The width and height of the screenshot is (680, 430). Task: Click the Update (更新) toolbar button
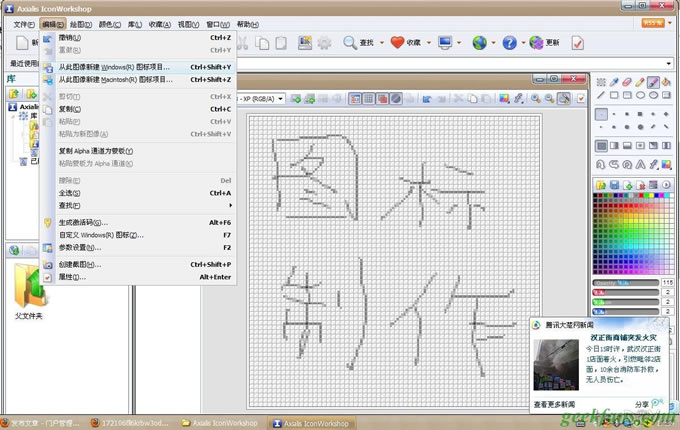tap(546, 43)
